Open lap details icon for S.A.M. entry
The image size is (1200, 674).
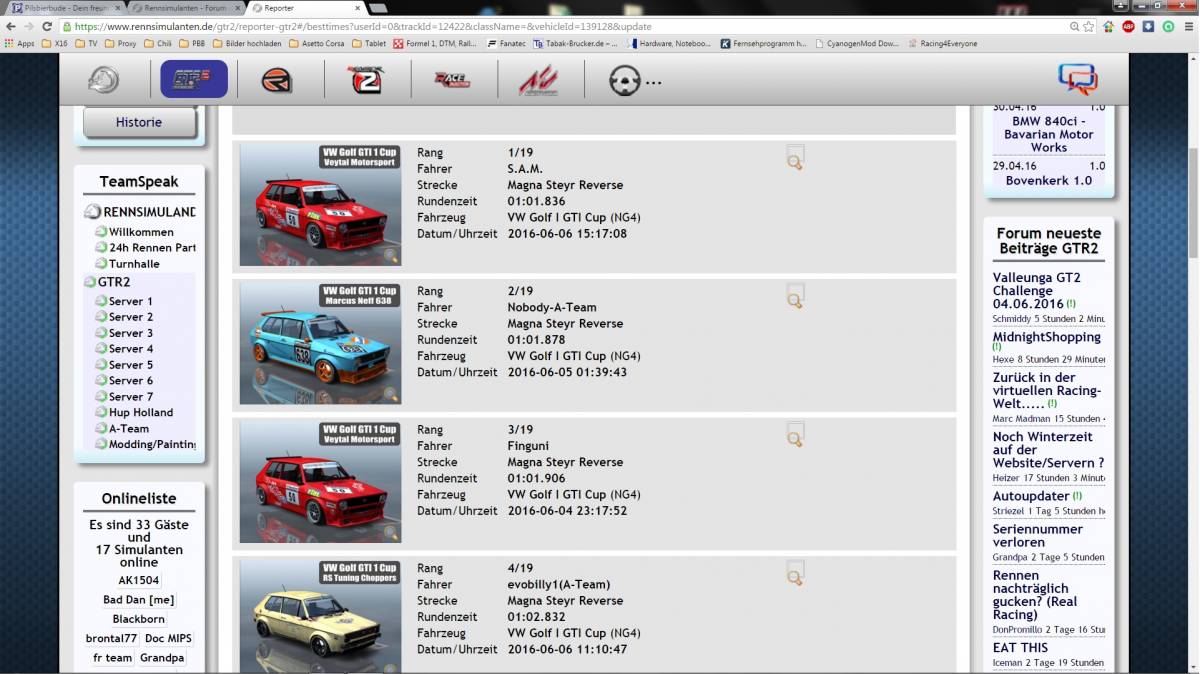795,158
